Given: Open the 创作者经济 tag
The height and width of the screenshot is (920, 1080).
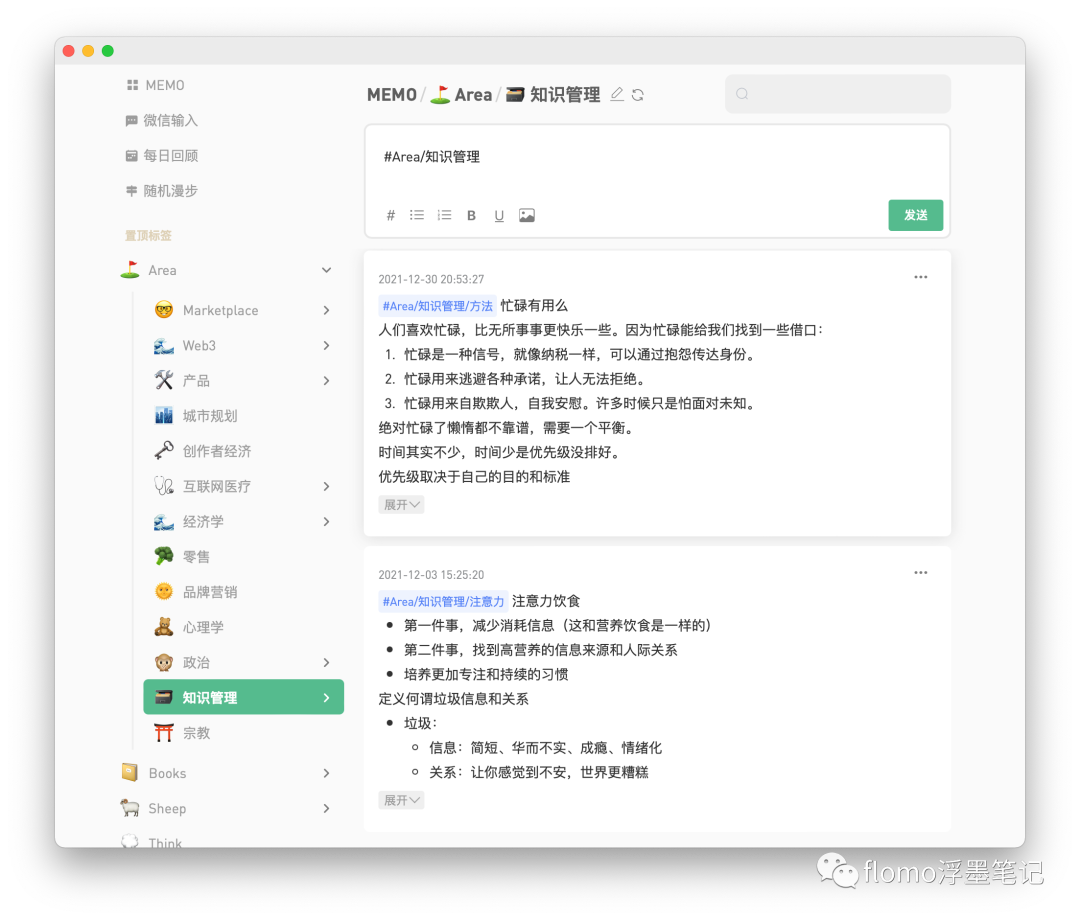Looking at the screenshot, I should coord(243,451).
